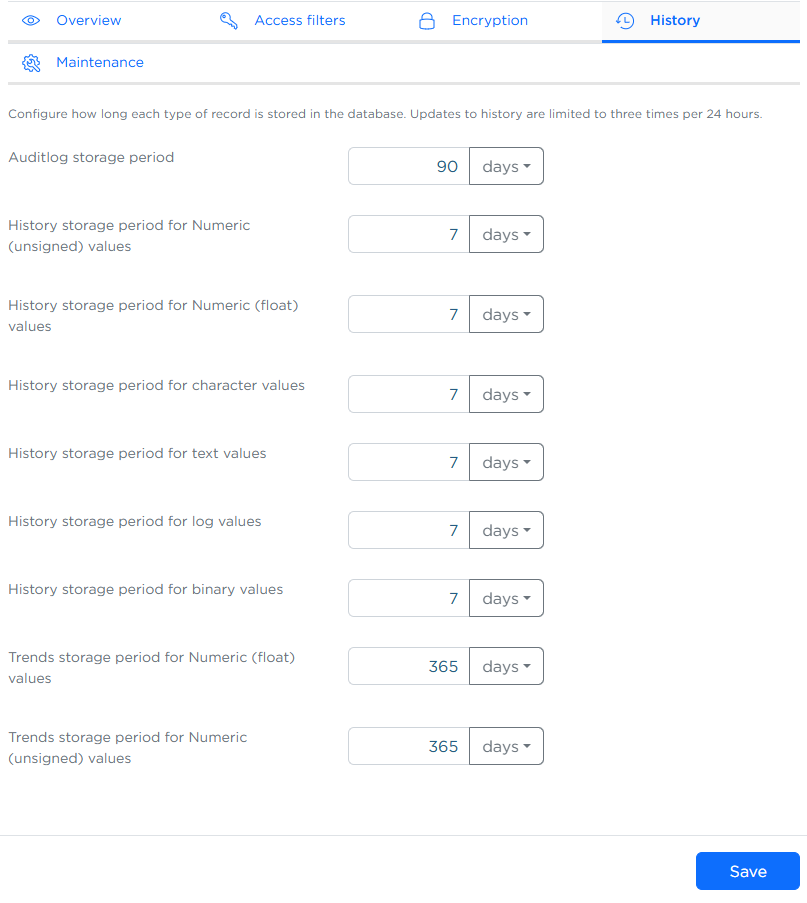Change units for log values history period
The height and width of the screenshot is (903, 807).
506,531
